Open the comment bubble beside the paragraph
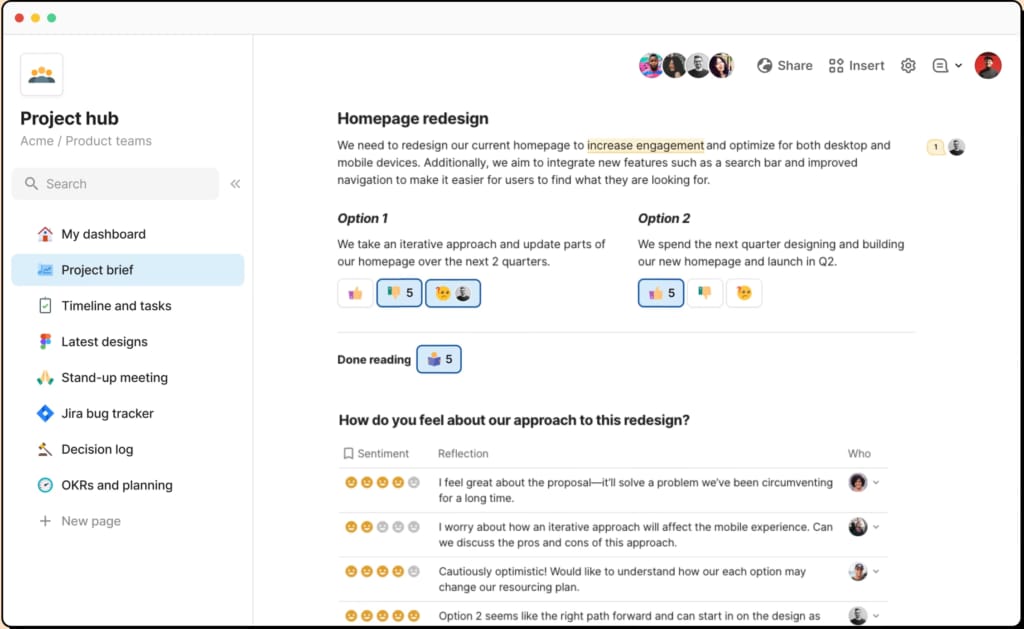Image resolution: width=1024 pixels, height=629 pixels. [x=936, y=147]
